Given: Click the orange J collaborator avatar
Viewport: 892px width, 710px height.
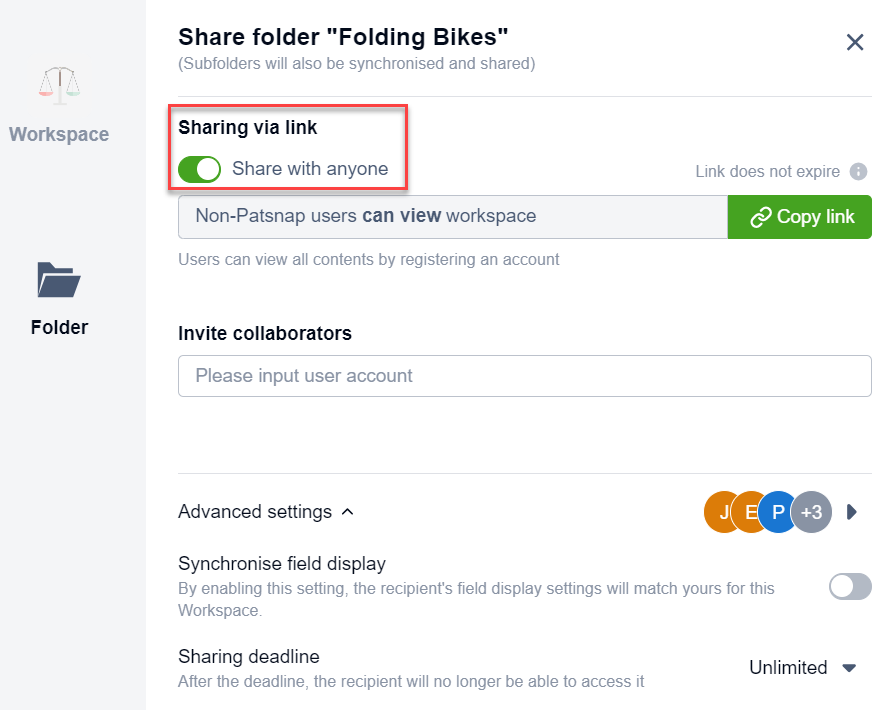Looking at the screenshot, I should coord(720,512).
